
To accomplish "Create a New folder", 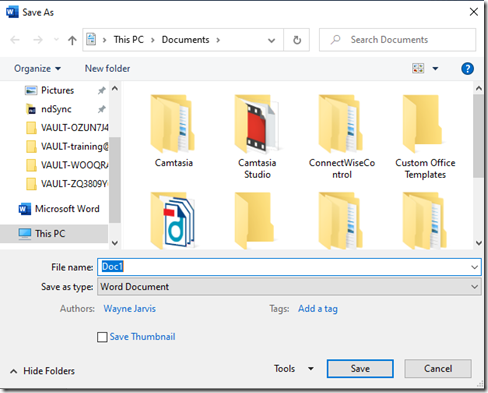I will coord(107,69).
